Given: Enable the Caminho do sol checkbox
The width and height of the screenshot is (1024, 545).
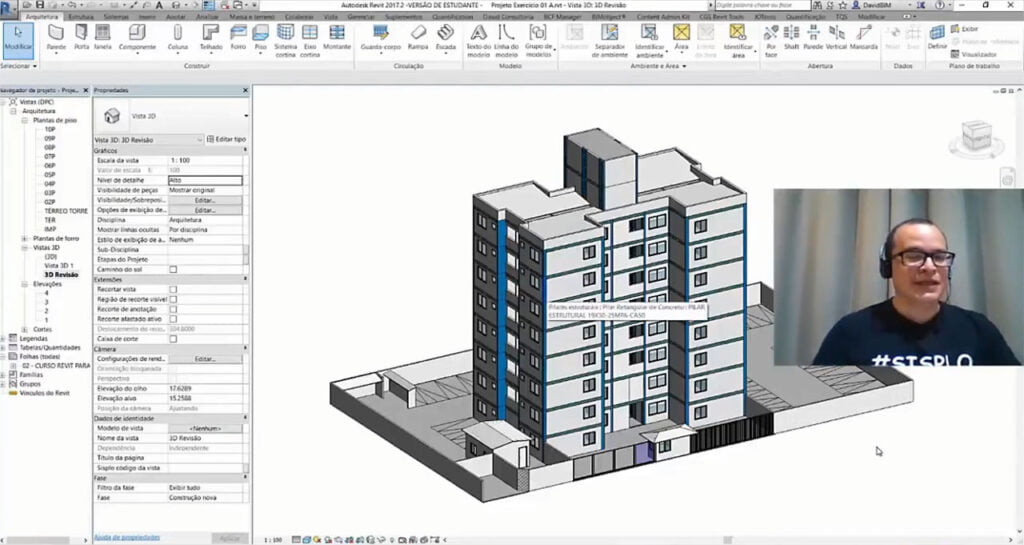Looking at the screenshot, I should (x=173, y=269).
